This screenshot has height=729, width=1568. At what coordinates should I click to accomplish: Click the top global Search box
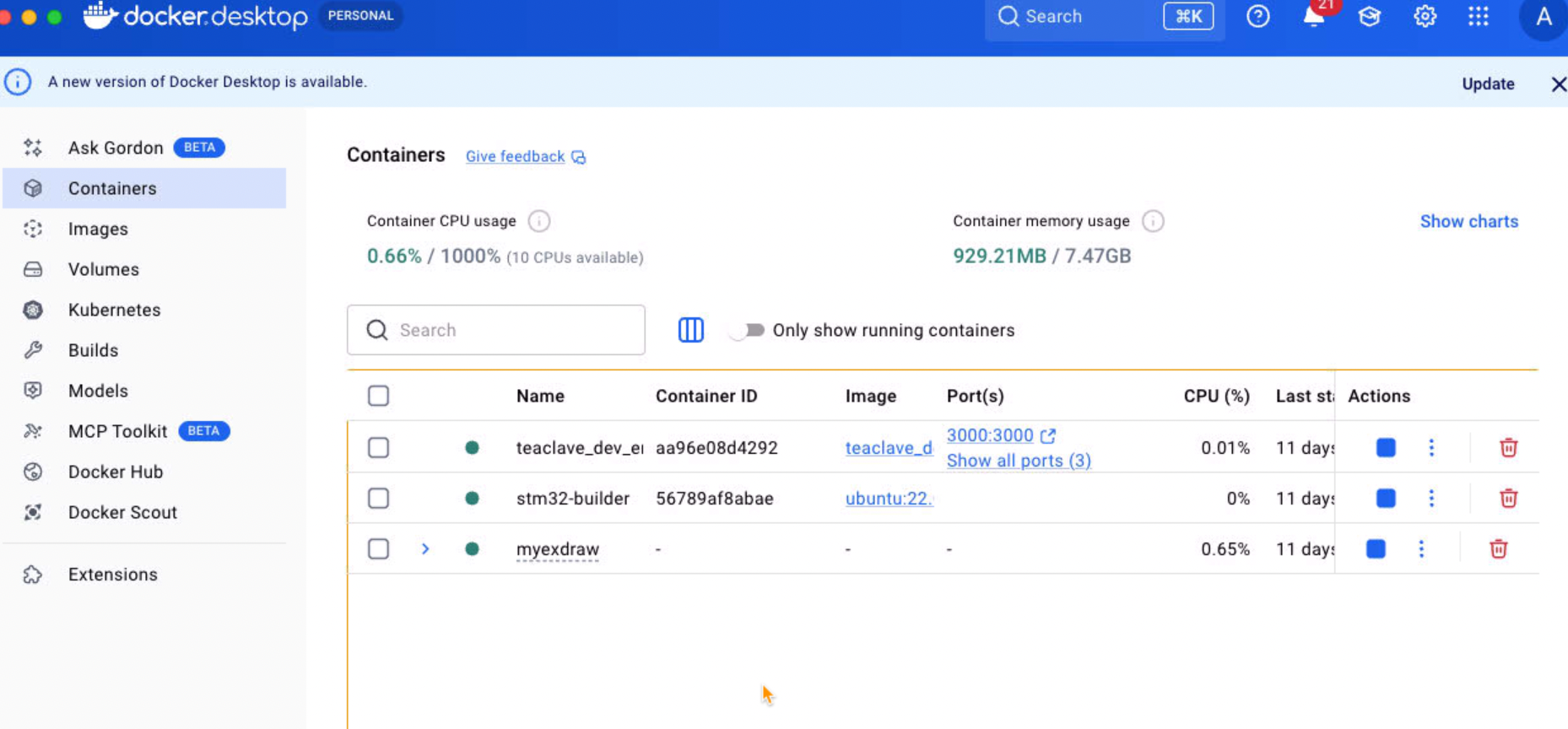pos(1105,16)
